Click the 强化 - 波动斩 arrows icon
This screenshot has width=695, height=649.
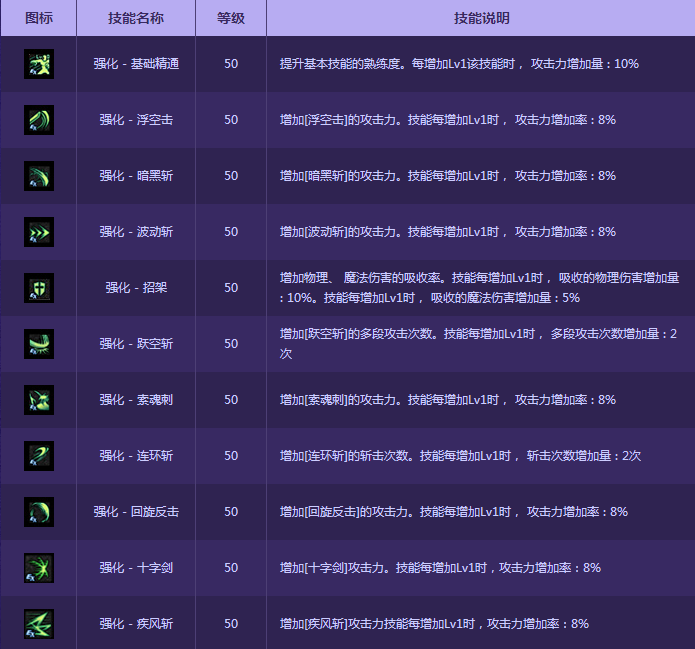point(39,232)
